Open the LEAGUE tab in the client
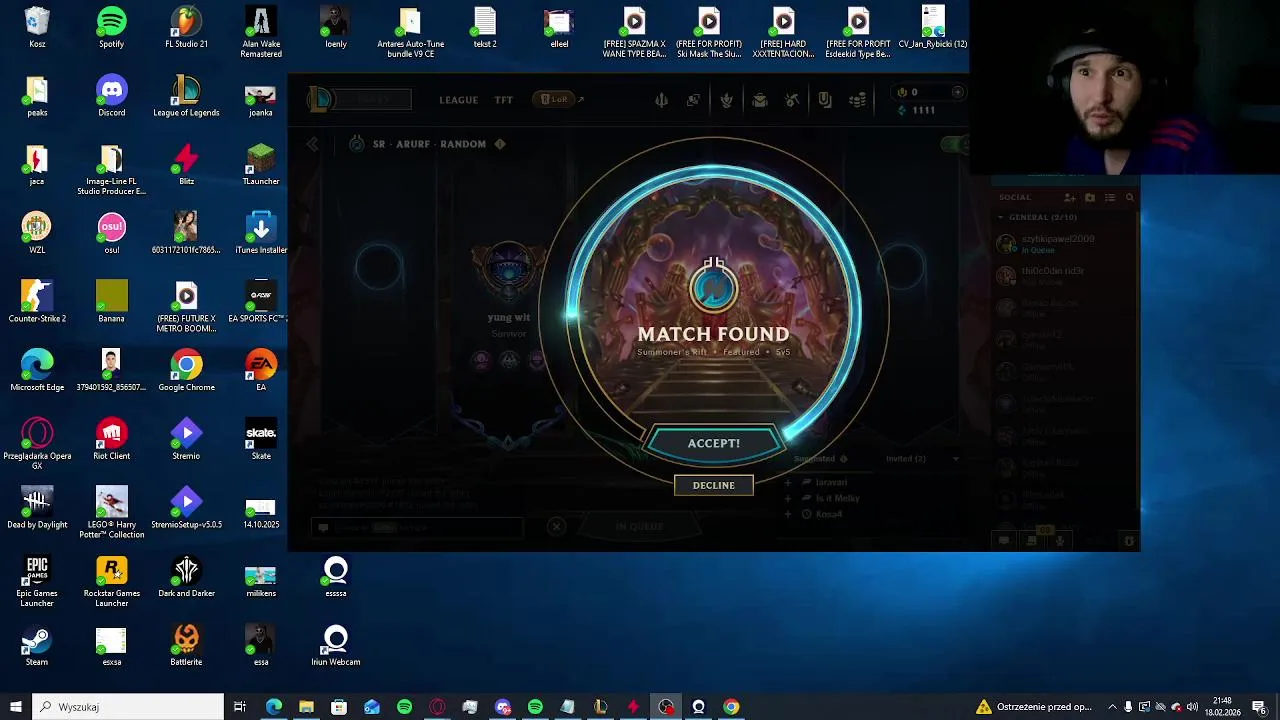The height and width of the screenshot is (720, 1280). click(x=459, y=100)
